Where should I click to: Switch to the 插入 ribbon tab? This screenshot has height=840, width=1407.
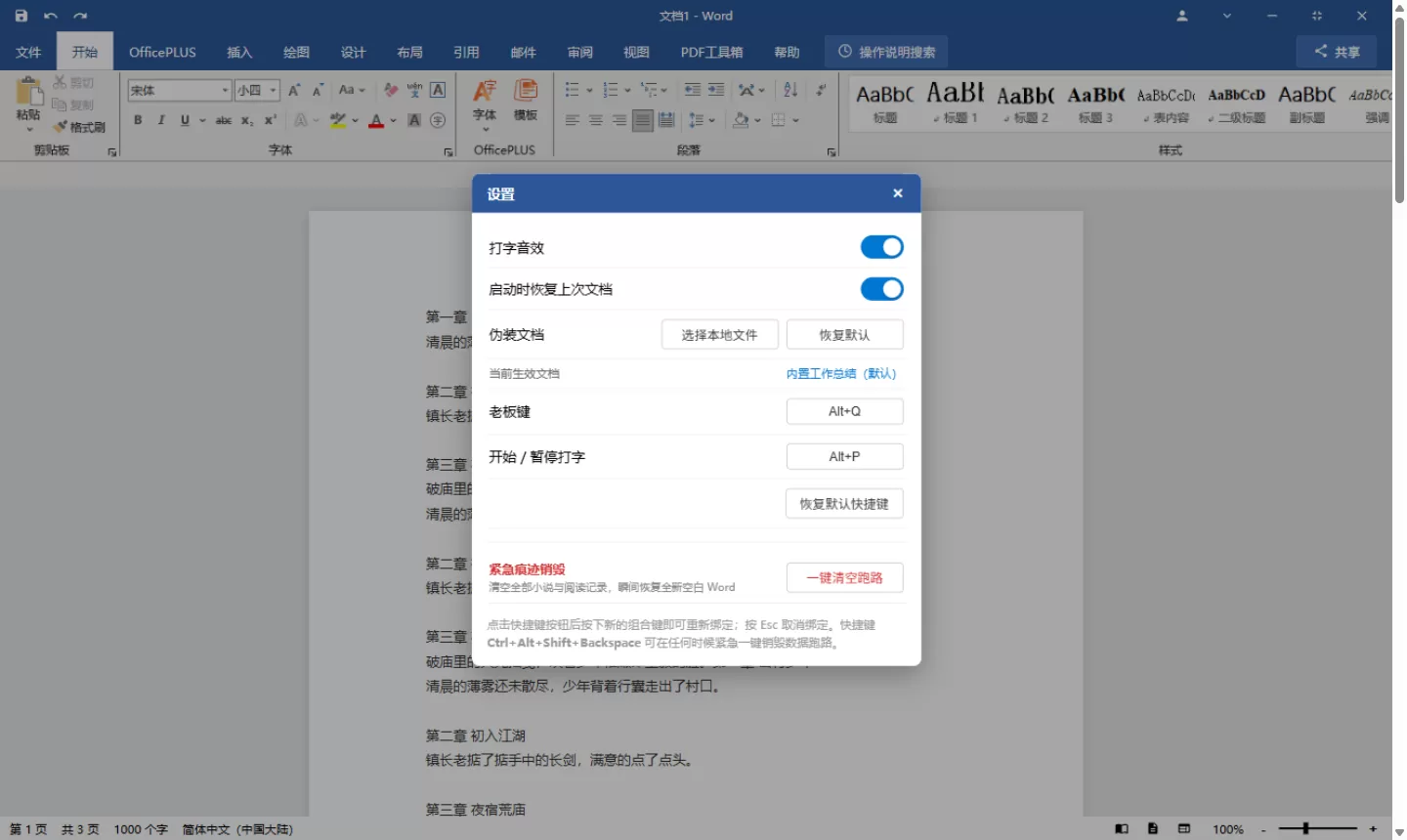[239, 52]
